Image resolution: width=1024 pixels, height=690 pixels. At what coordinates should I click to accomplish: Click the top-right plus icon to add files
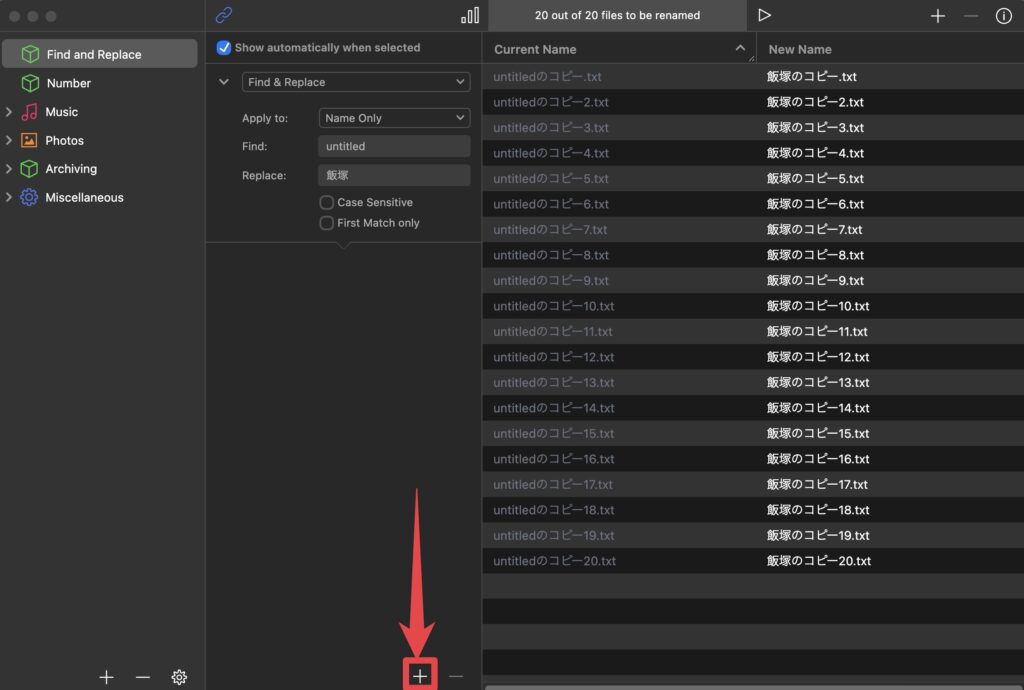[x=937, y=16]
